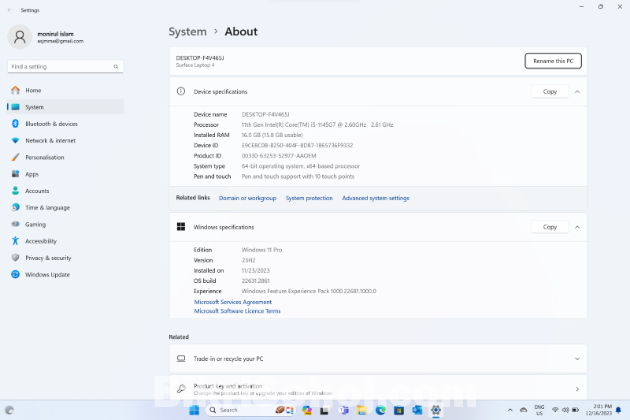Open Gaming settings
630x420 pixels.
click(65, 224)
